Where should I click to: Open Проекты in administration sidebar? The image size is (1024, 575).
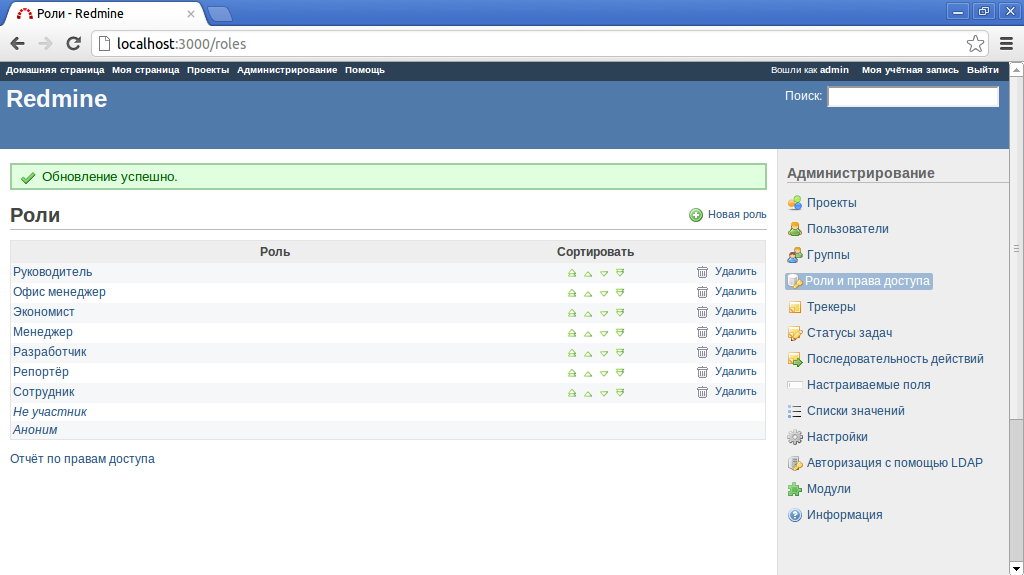pos(831,203)
